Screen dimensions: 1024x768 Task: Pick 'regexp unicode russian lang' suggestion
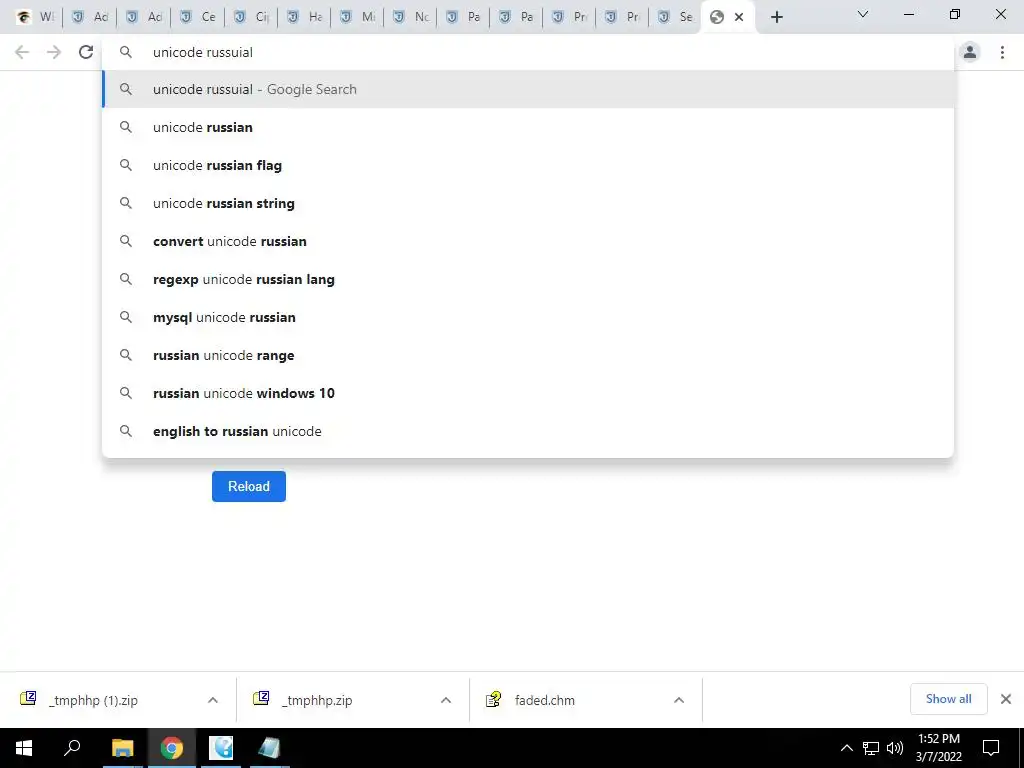(x=528, y=279)
